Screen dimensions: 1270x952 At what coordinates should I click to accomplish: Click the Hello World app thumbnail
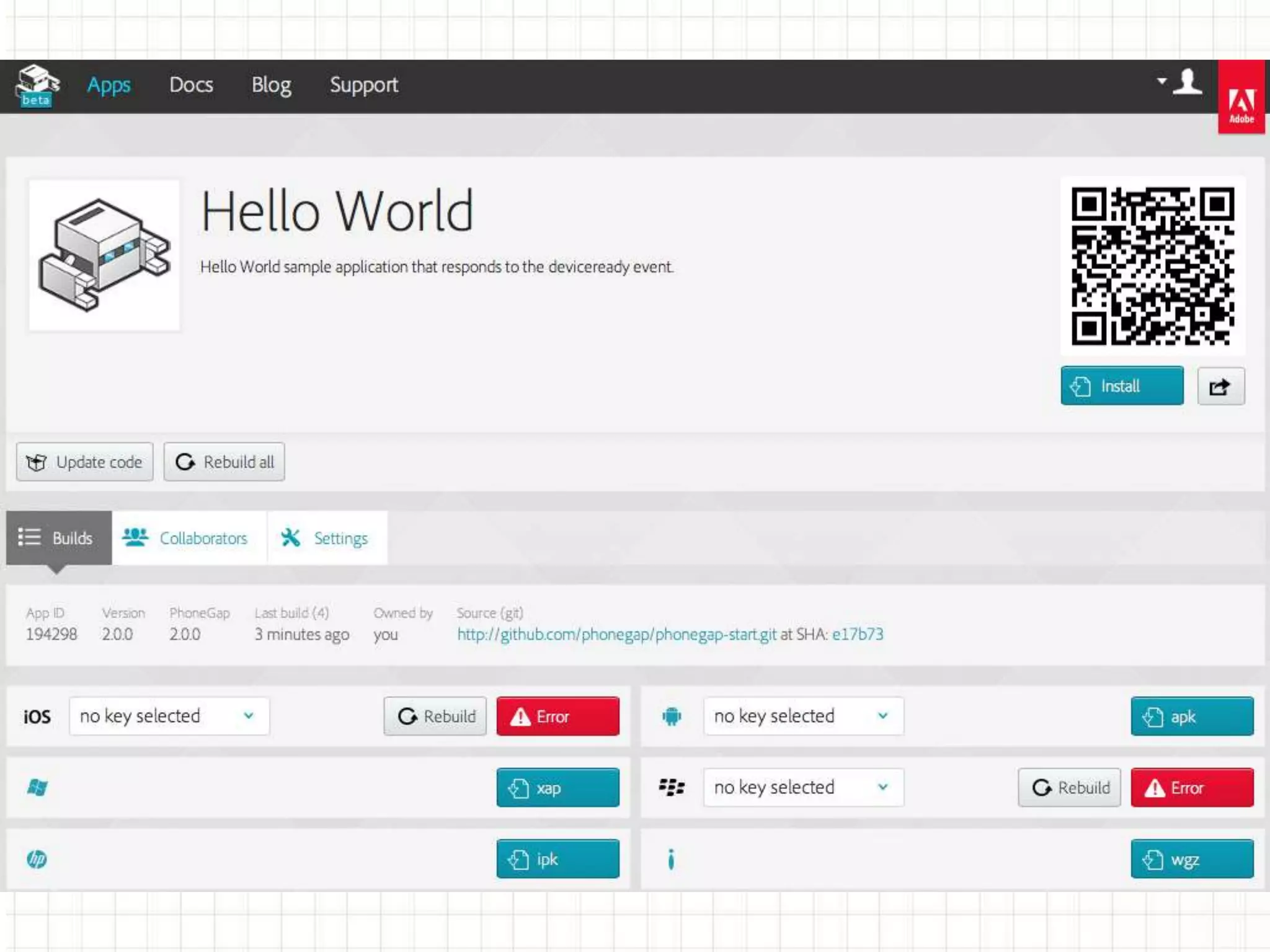pos(104,255)
